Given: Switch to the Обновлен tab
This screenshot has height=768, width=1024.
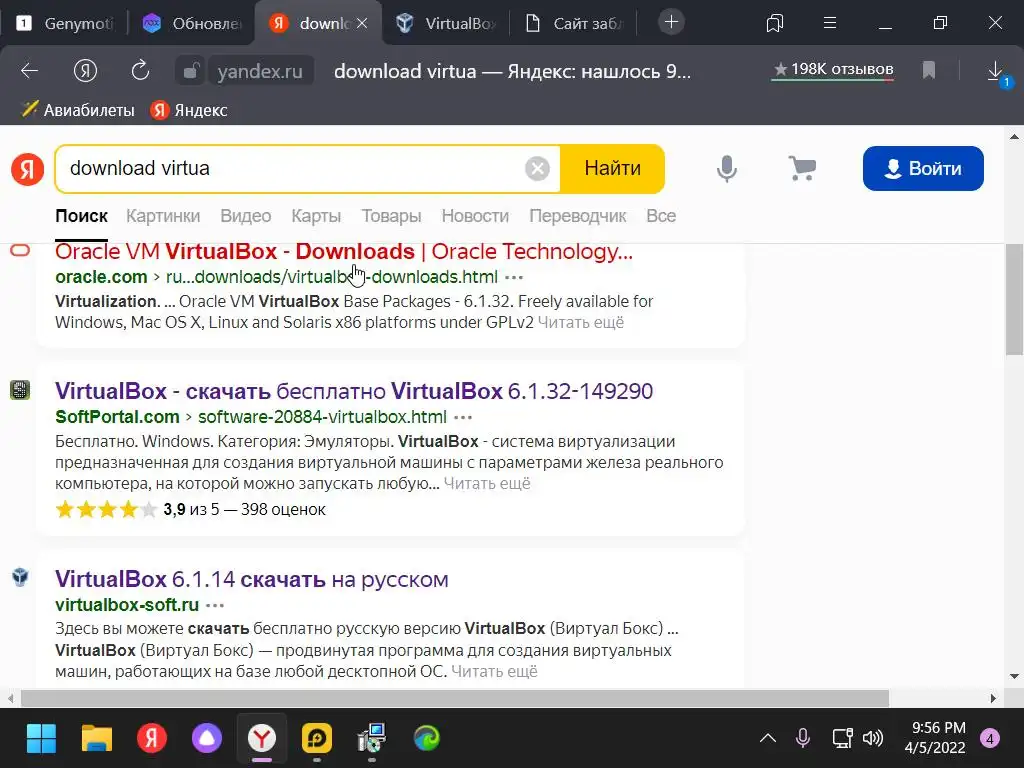Looking at the screenshot, I should [193, 24].
